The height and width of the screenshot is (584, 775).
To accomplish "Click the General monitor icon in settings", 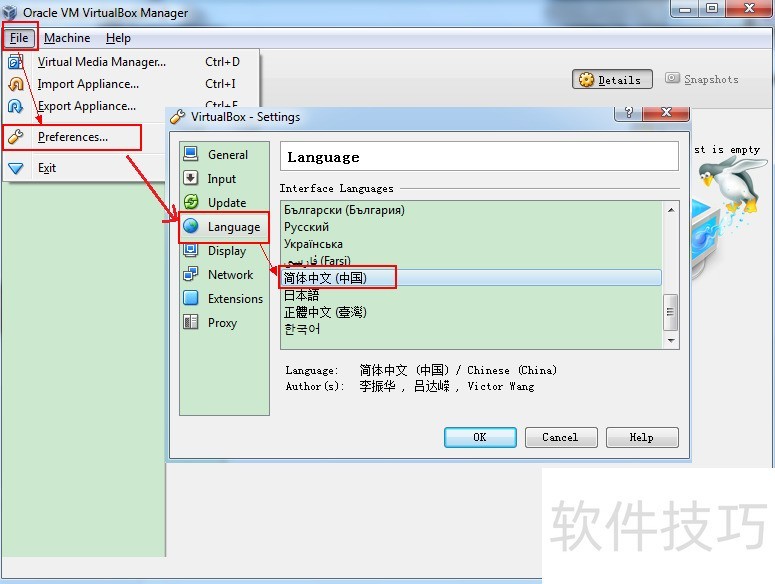I will pos(191,154).
